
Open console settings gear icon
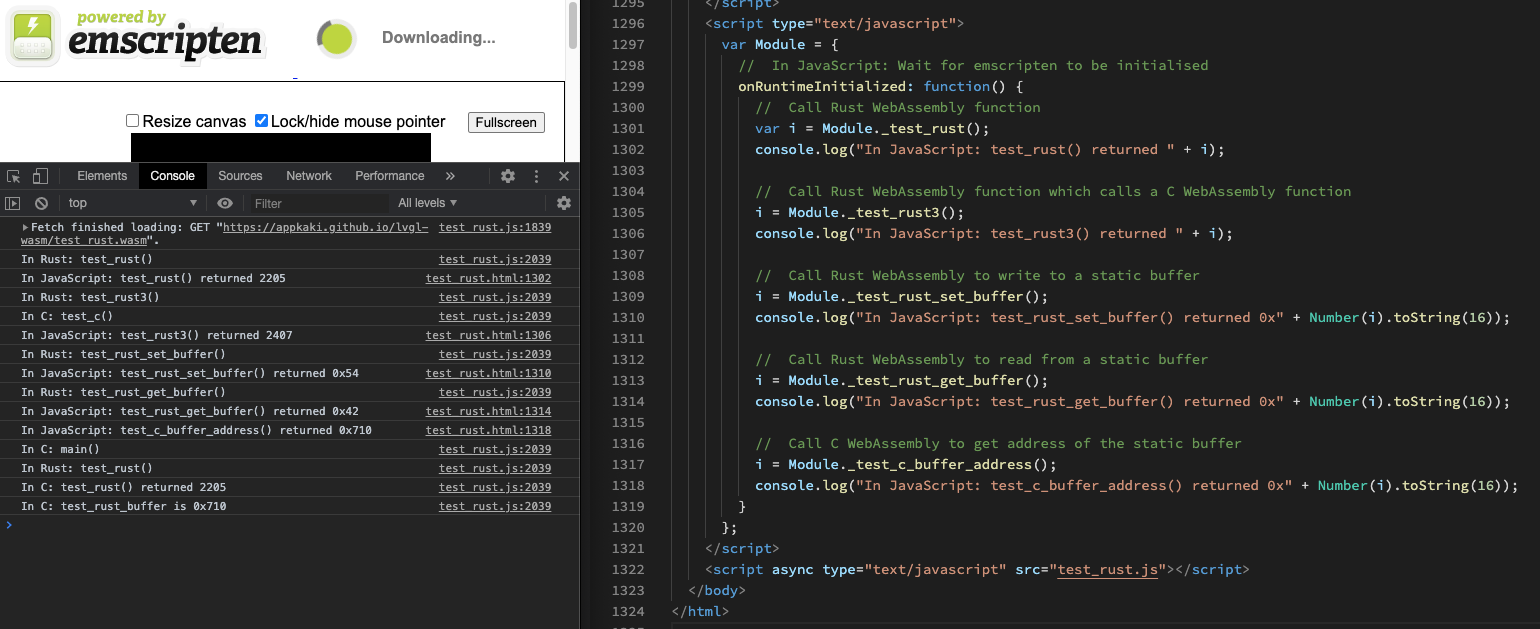coord(564,203)
